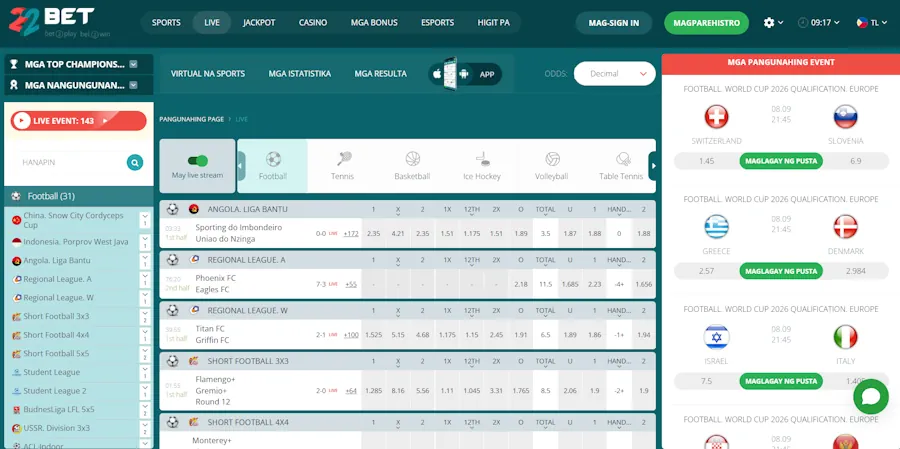900x449 pixels.
Task: Click +100 markets for Titan FC match
Action: 351,335
